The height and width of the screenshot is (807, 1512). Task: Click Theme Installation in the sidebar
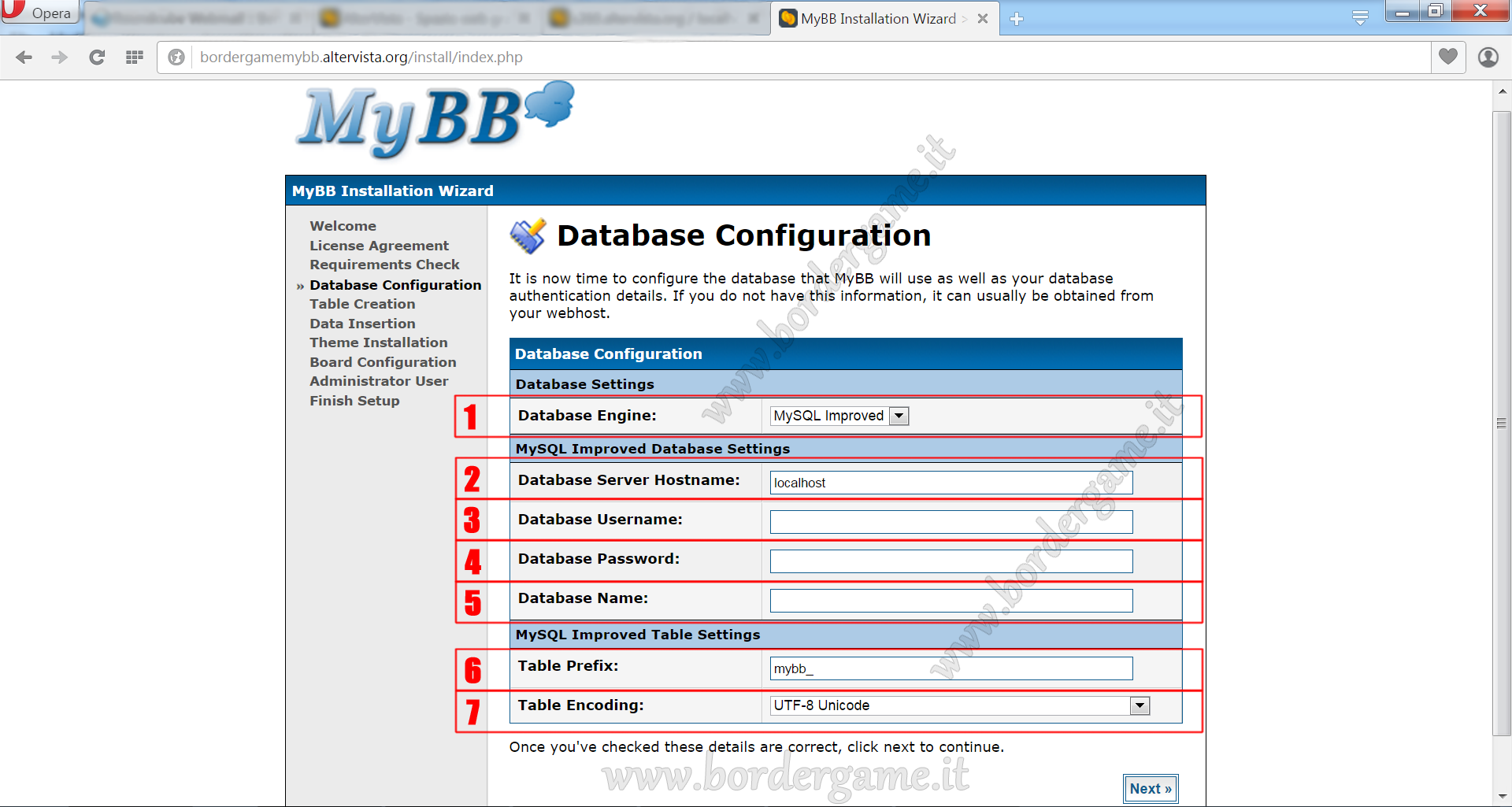[378, 342]
